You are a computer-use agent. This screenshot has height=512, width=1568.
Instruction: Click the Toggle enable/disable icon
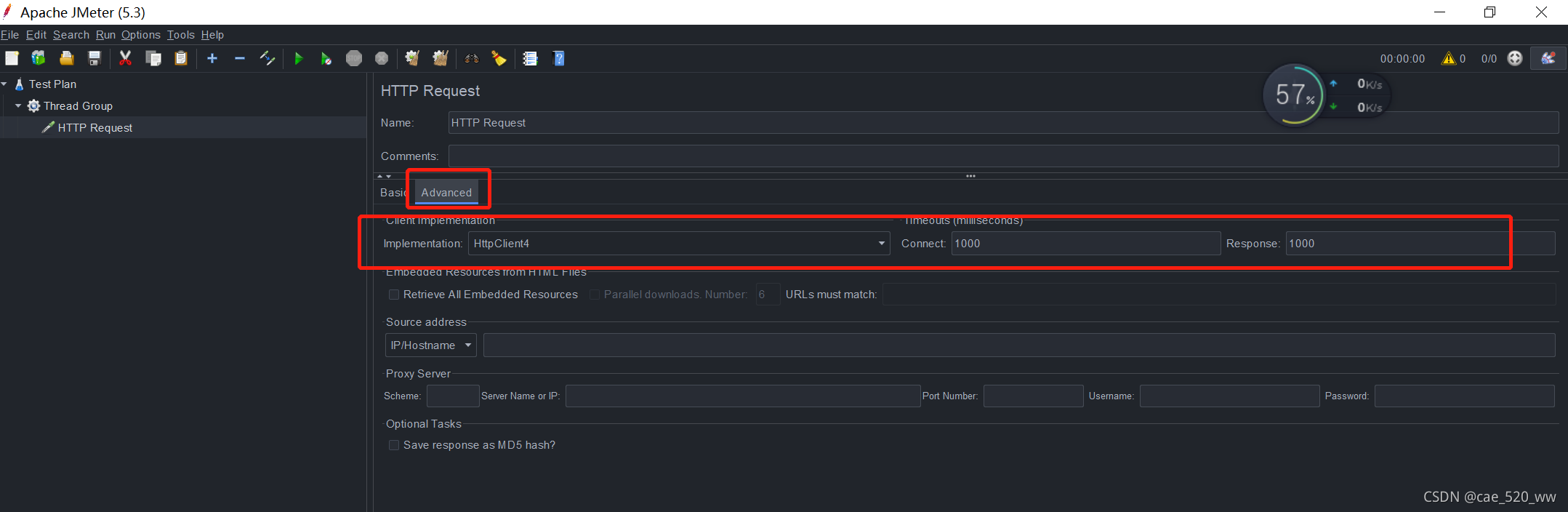point(268,58)
